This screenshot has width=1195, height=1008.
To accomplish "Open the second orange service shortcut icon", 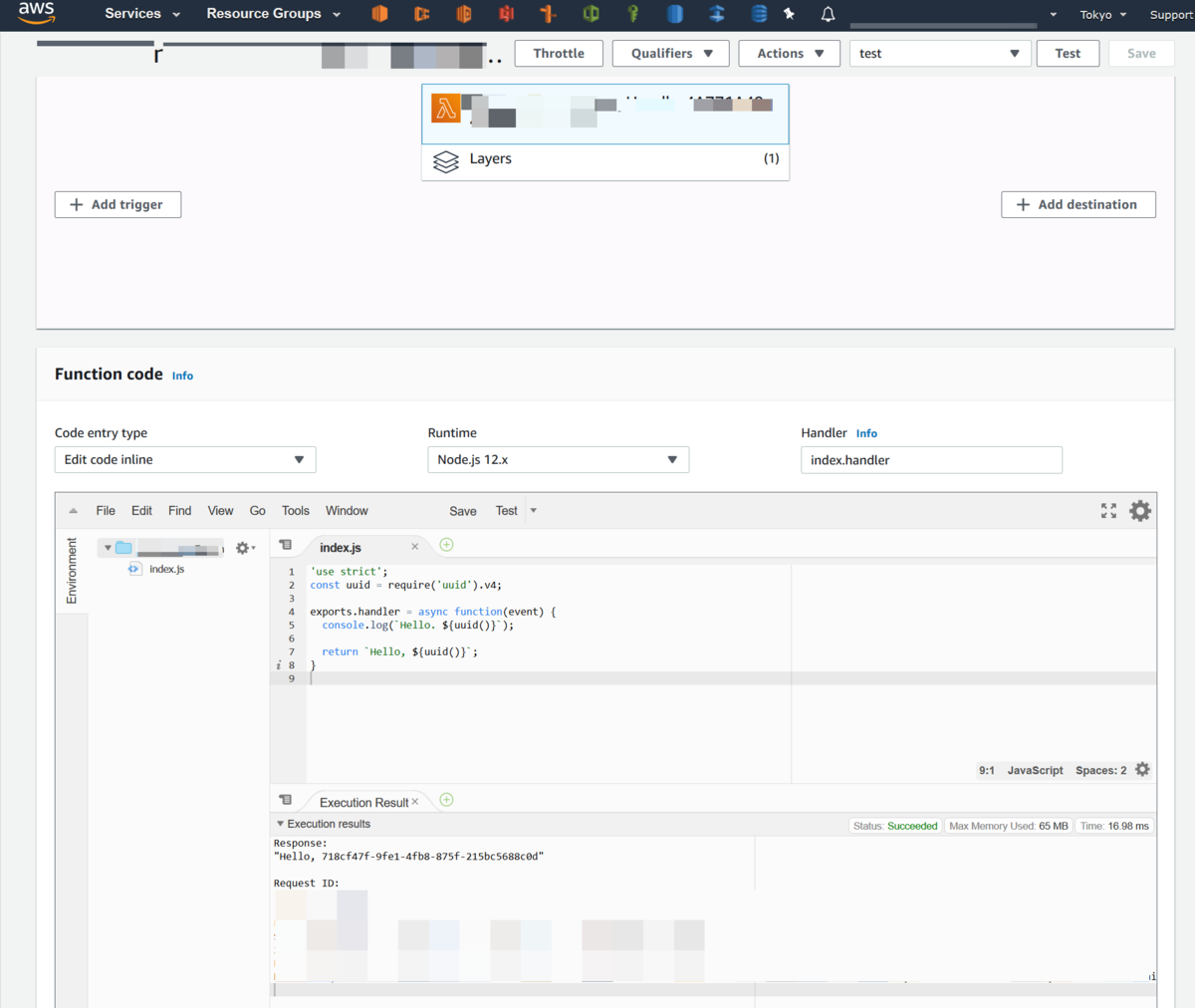I will point(422,14).
